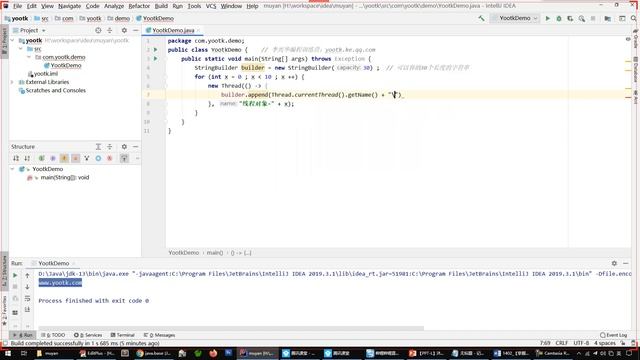Hide the Project tool window
Viewport: 640px width, 360px height.
point(136,30)
